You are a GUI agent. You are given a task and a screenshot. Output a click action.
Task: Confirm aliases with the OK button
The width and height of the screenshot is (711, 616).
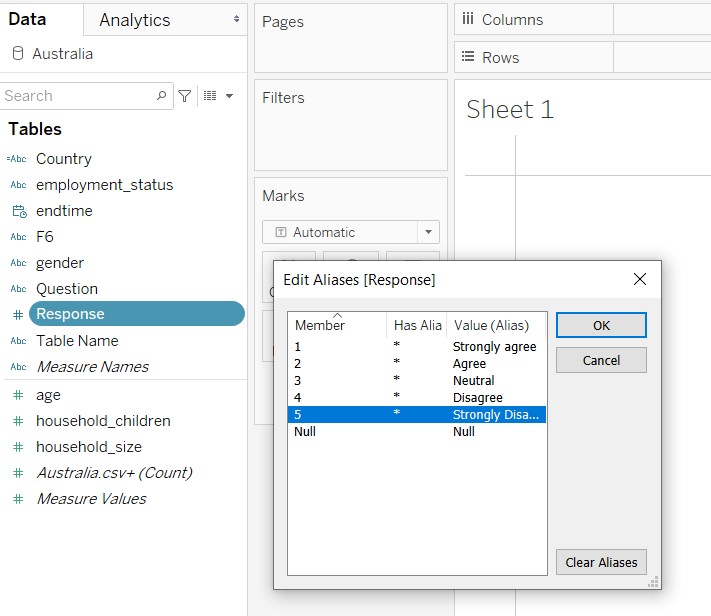pyautogui.click(x=601, y=325)
